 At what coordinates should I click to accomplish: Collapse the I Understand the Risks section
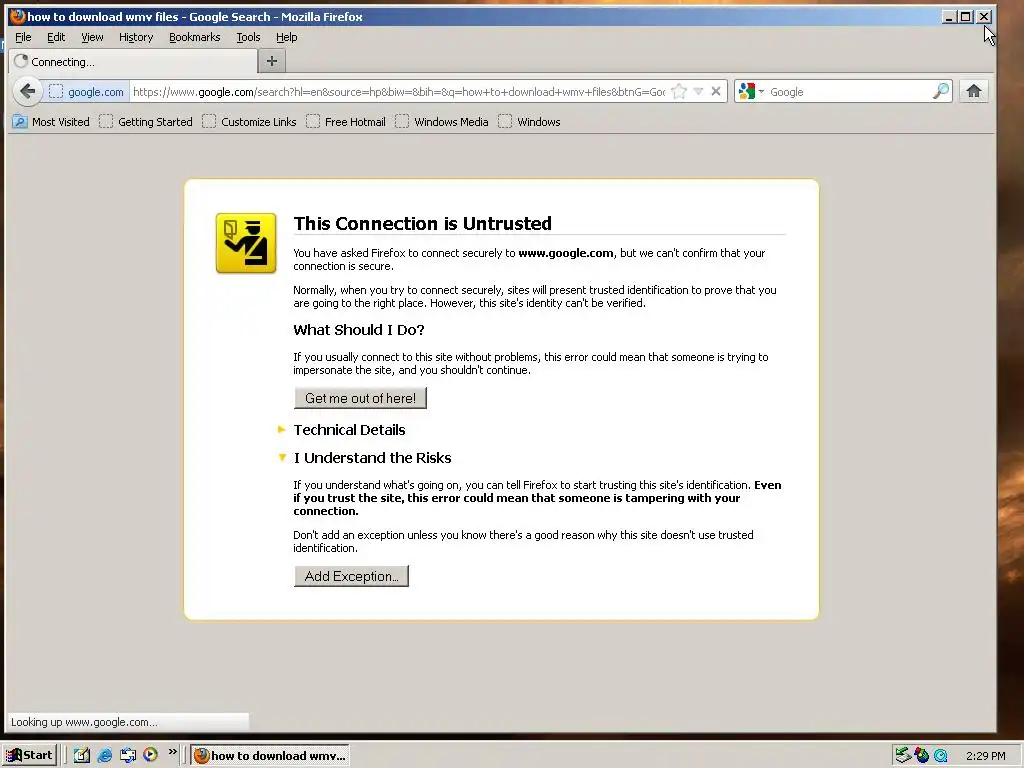372,458
